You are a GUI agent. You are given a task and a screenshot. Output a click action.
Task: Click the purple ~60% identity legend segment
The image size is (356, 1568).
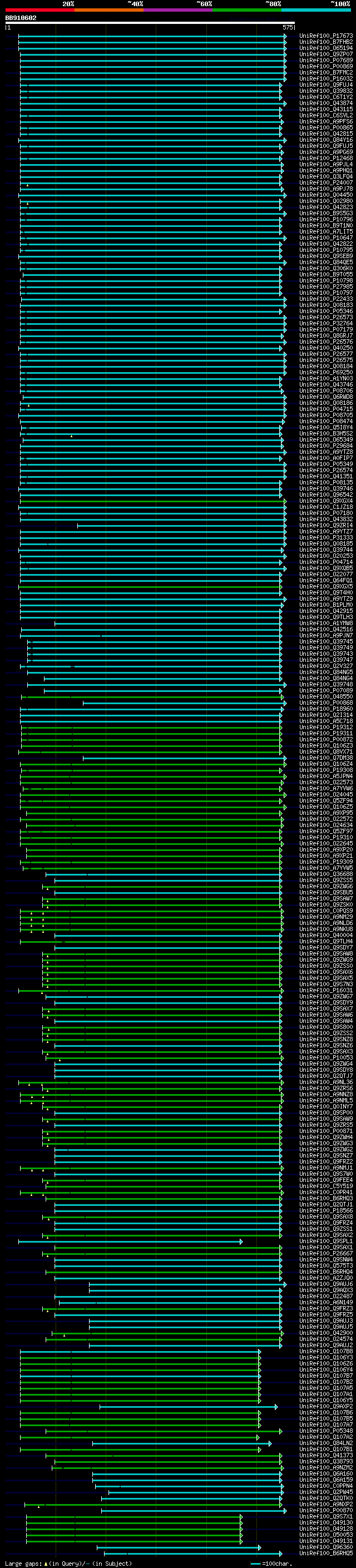click(179, 10)
